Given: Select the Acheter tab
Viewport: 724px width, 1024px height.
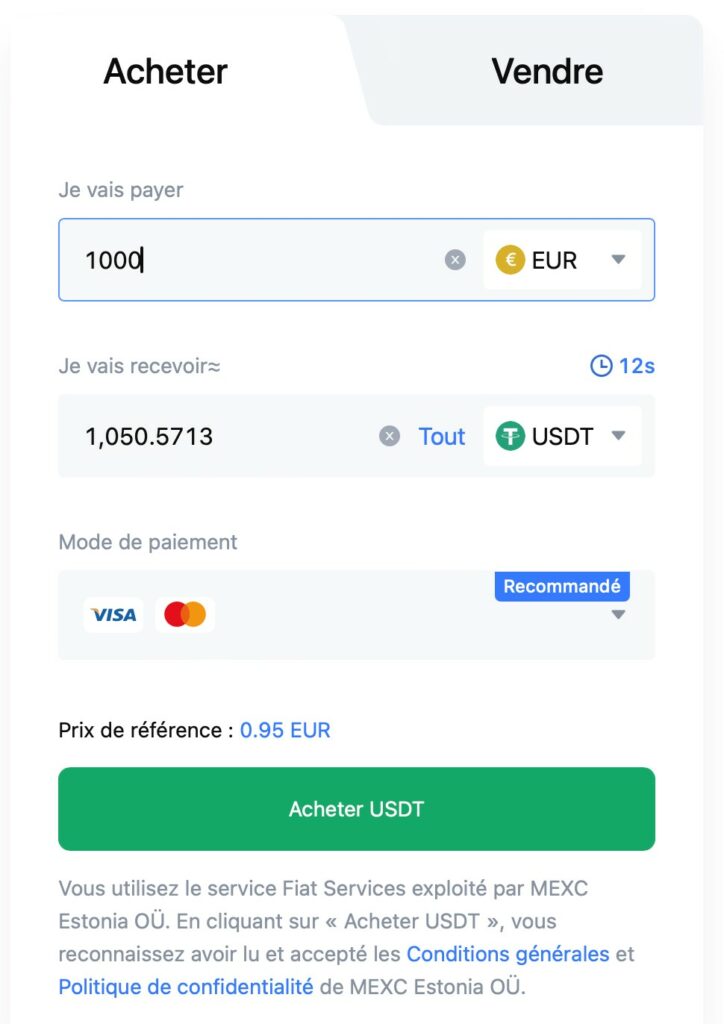Looking at the screenshot, I should pyautogui.click(x=165, y=71).
